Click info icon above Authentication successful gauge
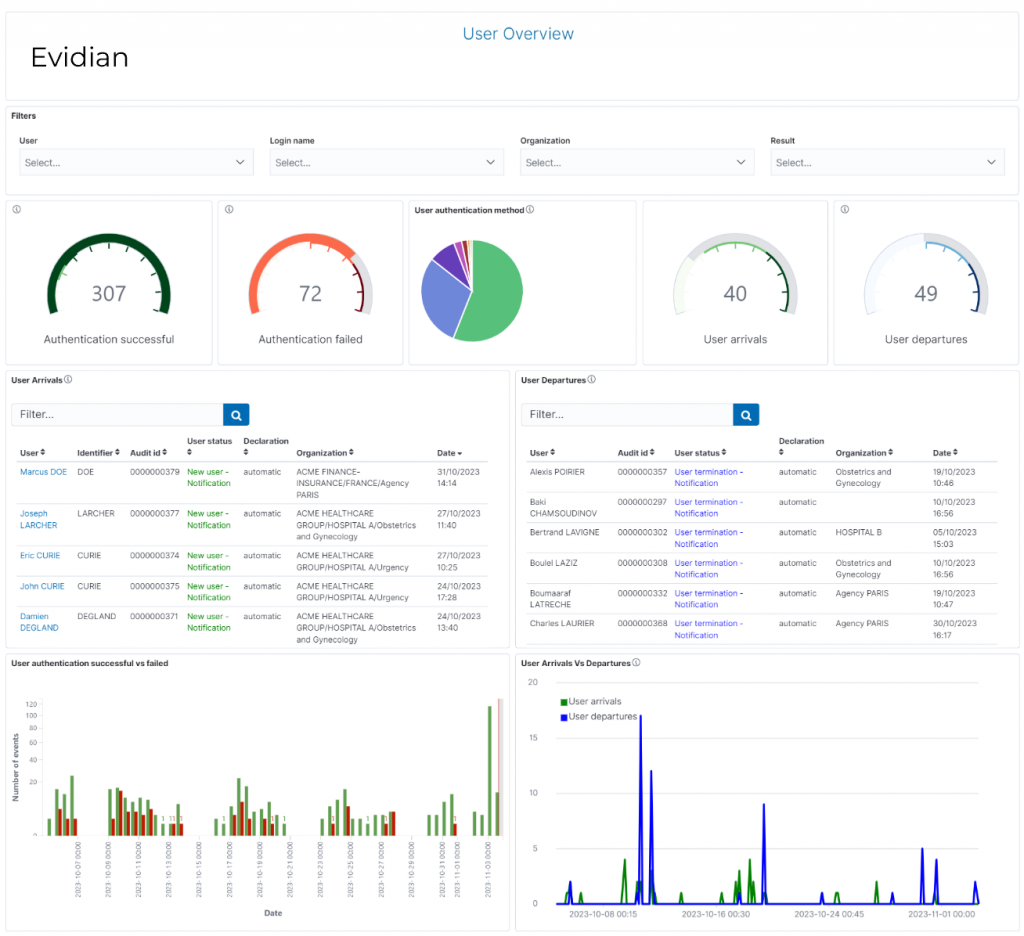The width and height of the screenshot is (1024, 936). pos(17,210)
